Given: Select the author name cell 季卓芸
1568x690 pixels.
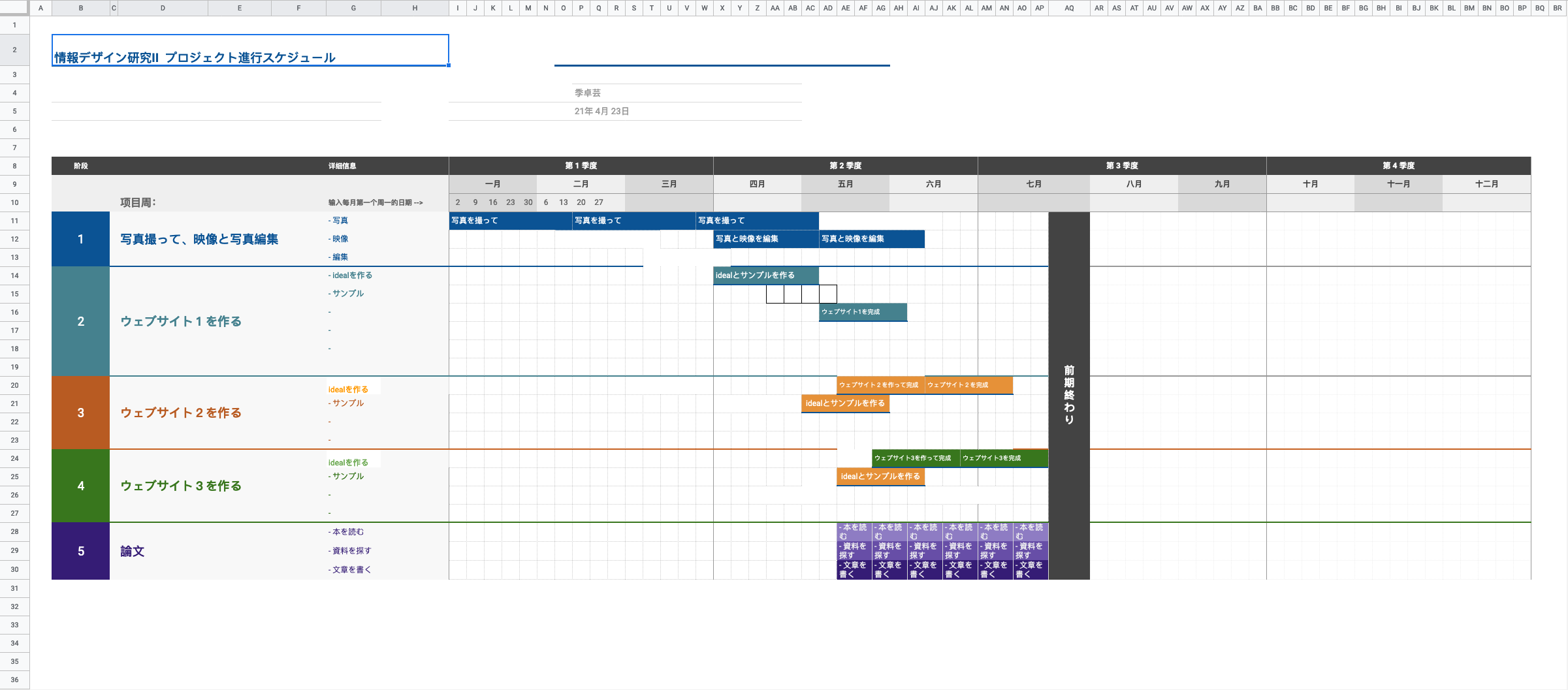Looking at the screenshot, I should 588,93.
